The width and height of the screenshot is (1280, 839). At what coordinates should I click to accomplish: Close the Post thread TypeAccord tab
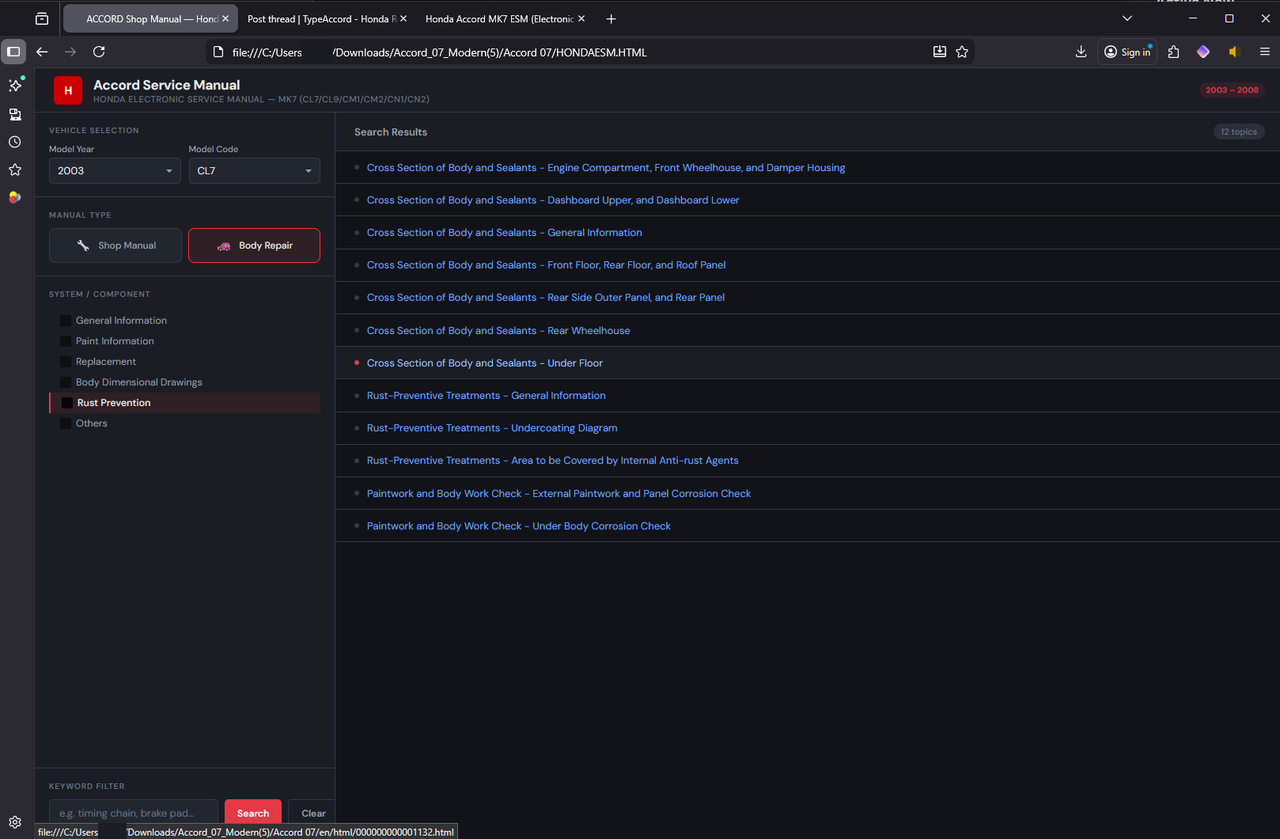click(x=403, y=19)
